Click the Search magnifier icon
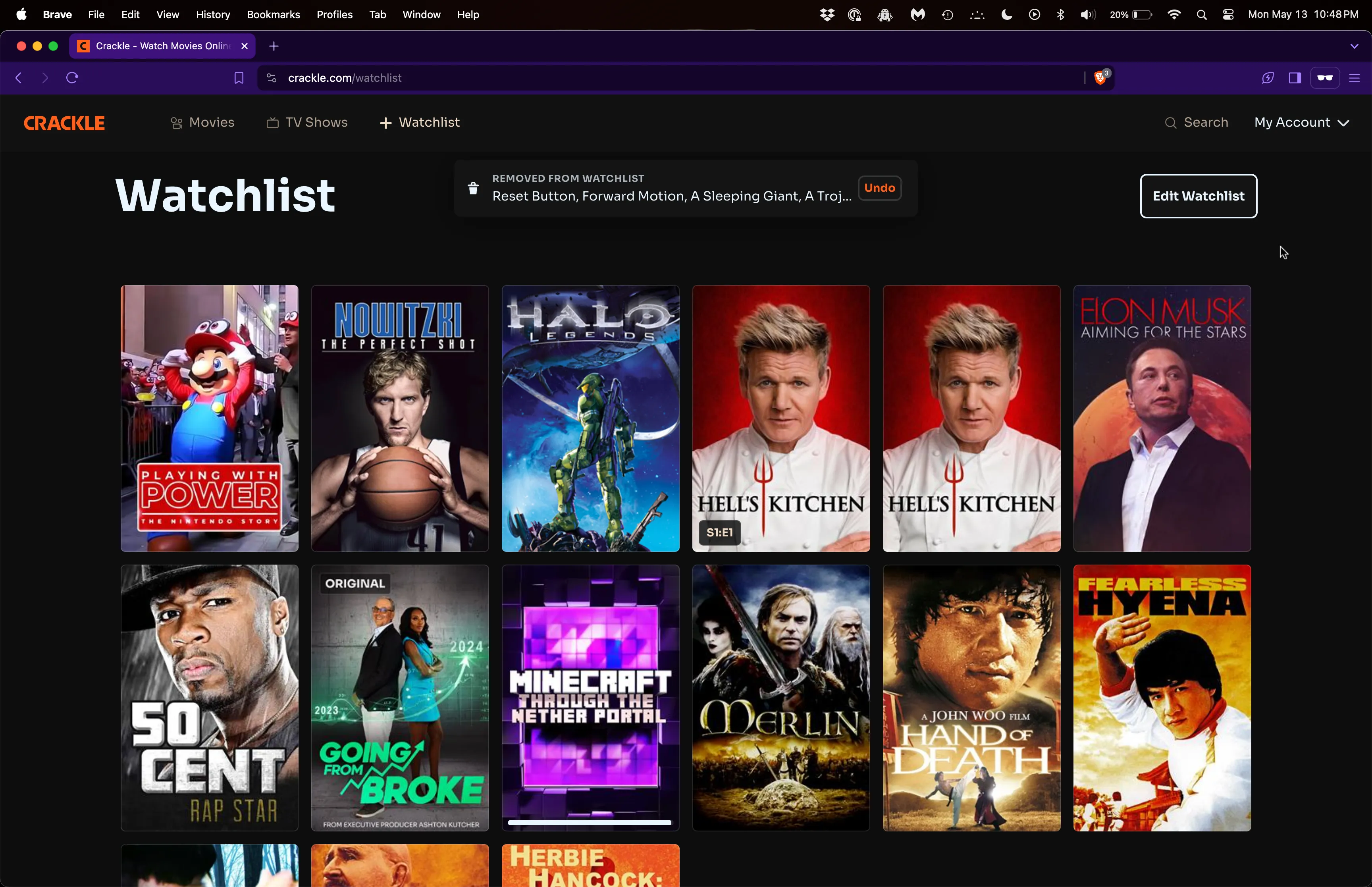 pos(1170,123)
